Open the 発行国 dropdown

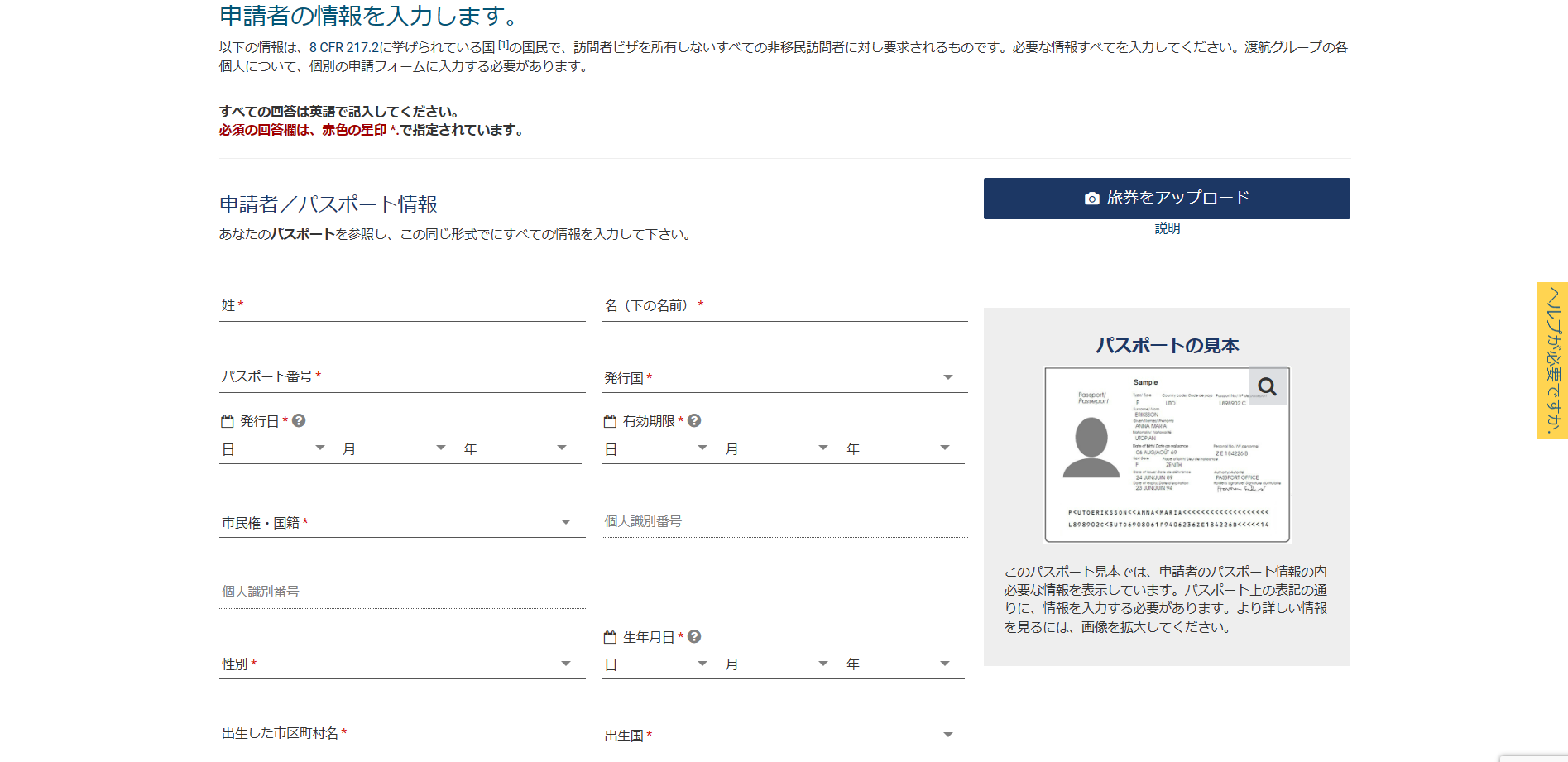(784, 378)
